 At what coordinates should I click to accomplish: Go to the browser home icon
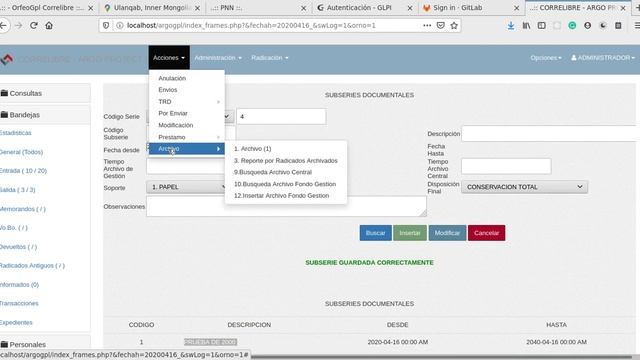[x=49, y=25]
